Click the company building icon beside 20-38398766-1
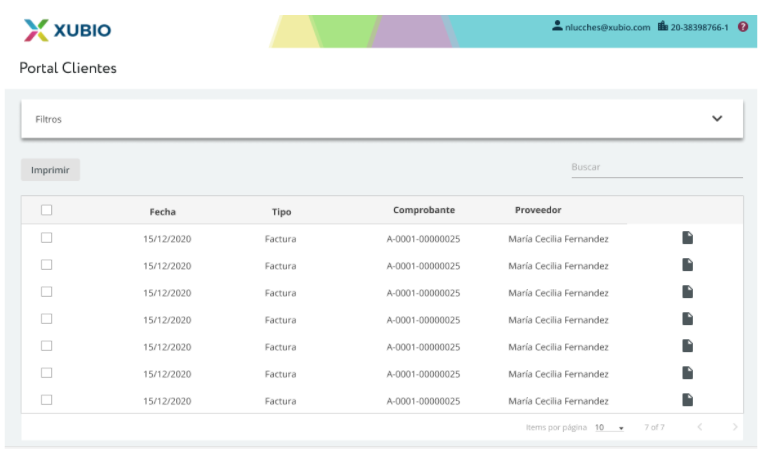The height and width of the screenshot is (449, 758). click(x=663, y=26)
